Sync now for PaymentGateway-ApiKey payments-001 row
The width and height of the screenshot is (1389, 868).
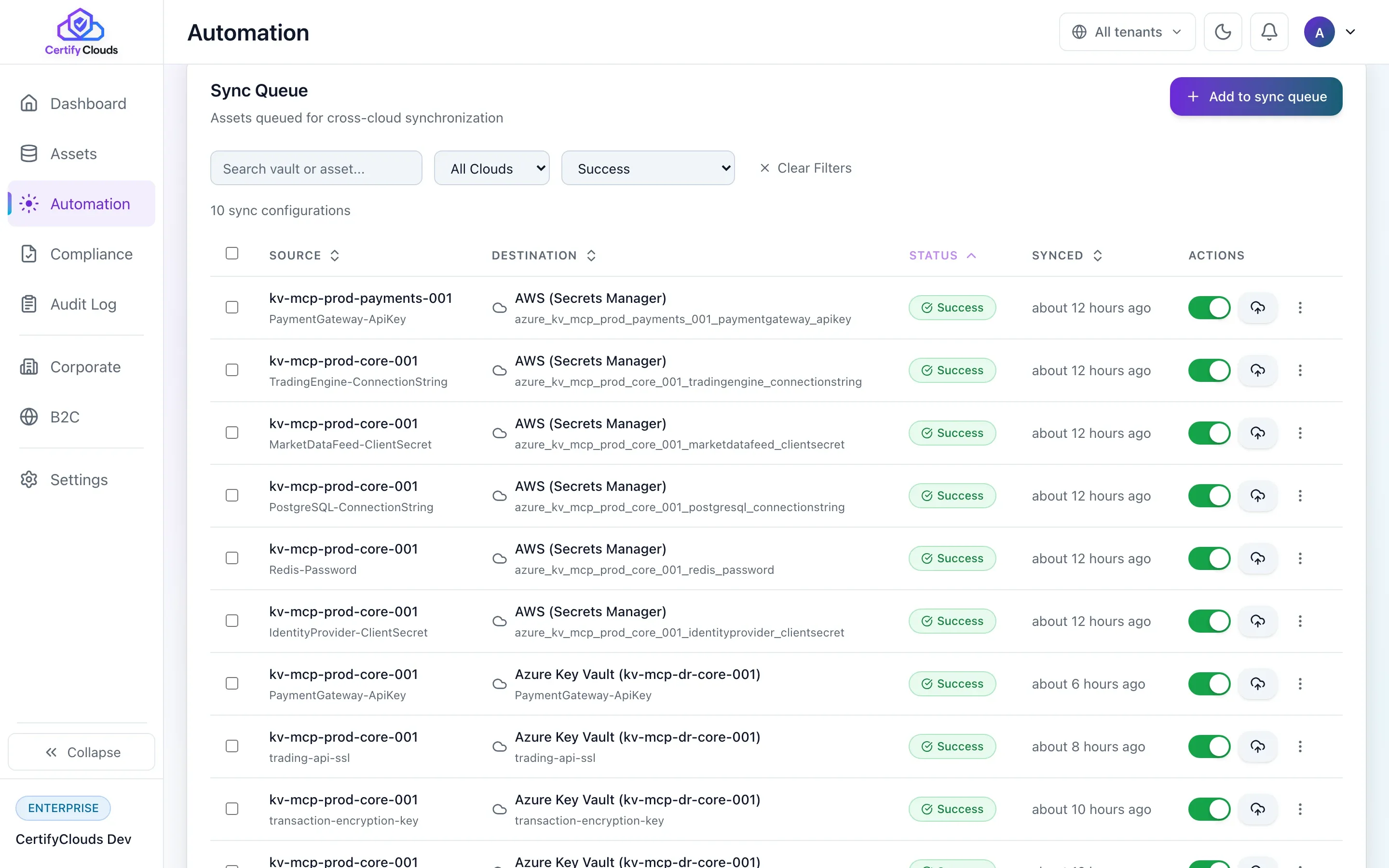(x=1257, y=308)
